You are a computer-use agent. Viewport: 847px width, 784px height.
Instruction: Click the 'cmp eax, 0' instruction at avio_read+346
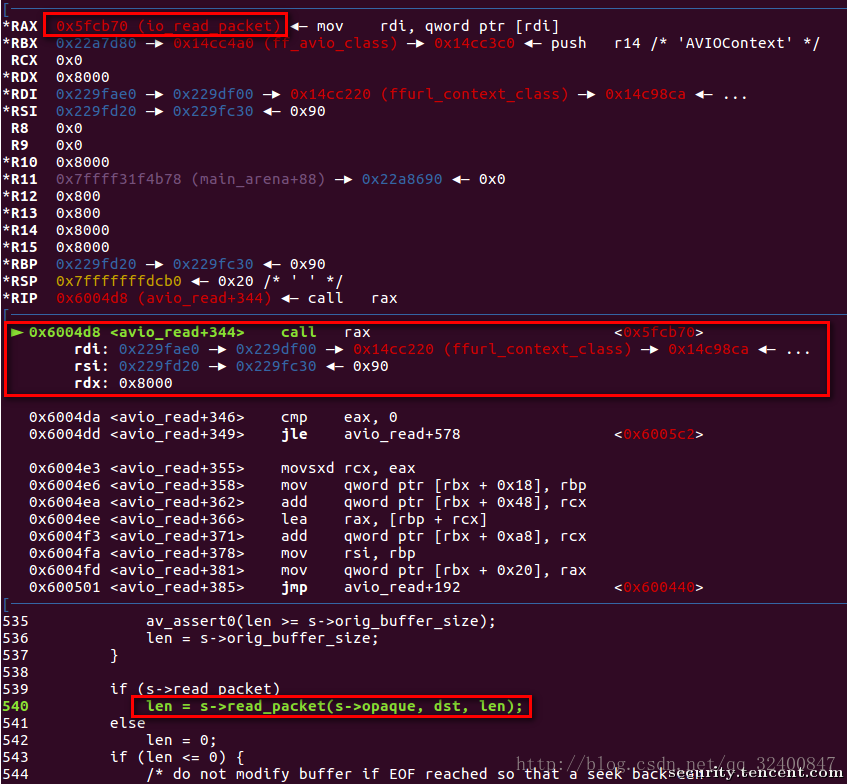coord(339,417)
